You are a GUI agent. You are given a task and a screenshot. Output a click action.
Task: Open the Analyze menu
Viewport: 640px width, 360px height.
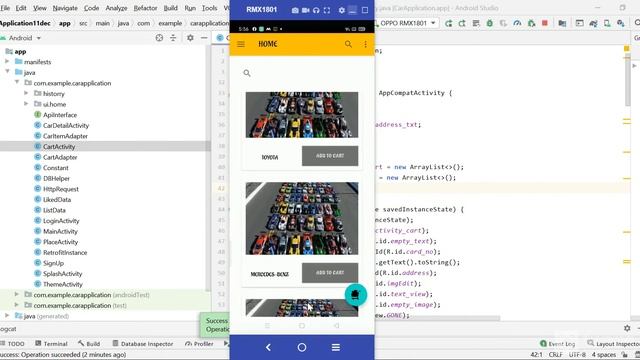[x=116, y=8]
